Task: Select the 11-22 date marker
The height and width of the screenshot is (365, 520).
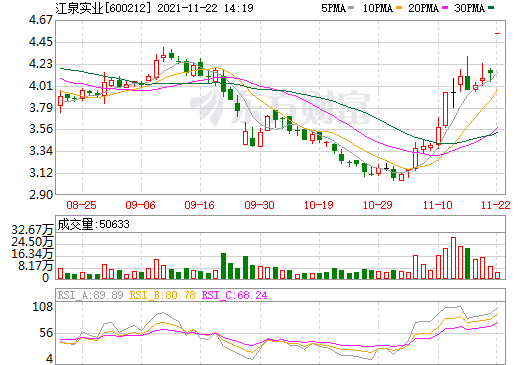Action: click(496, 205)
